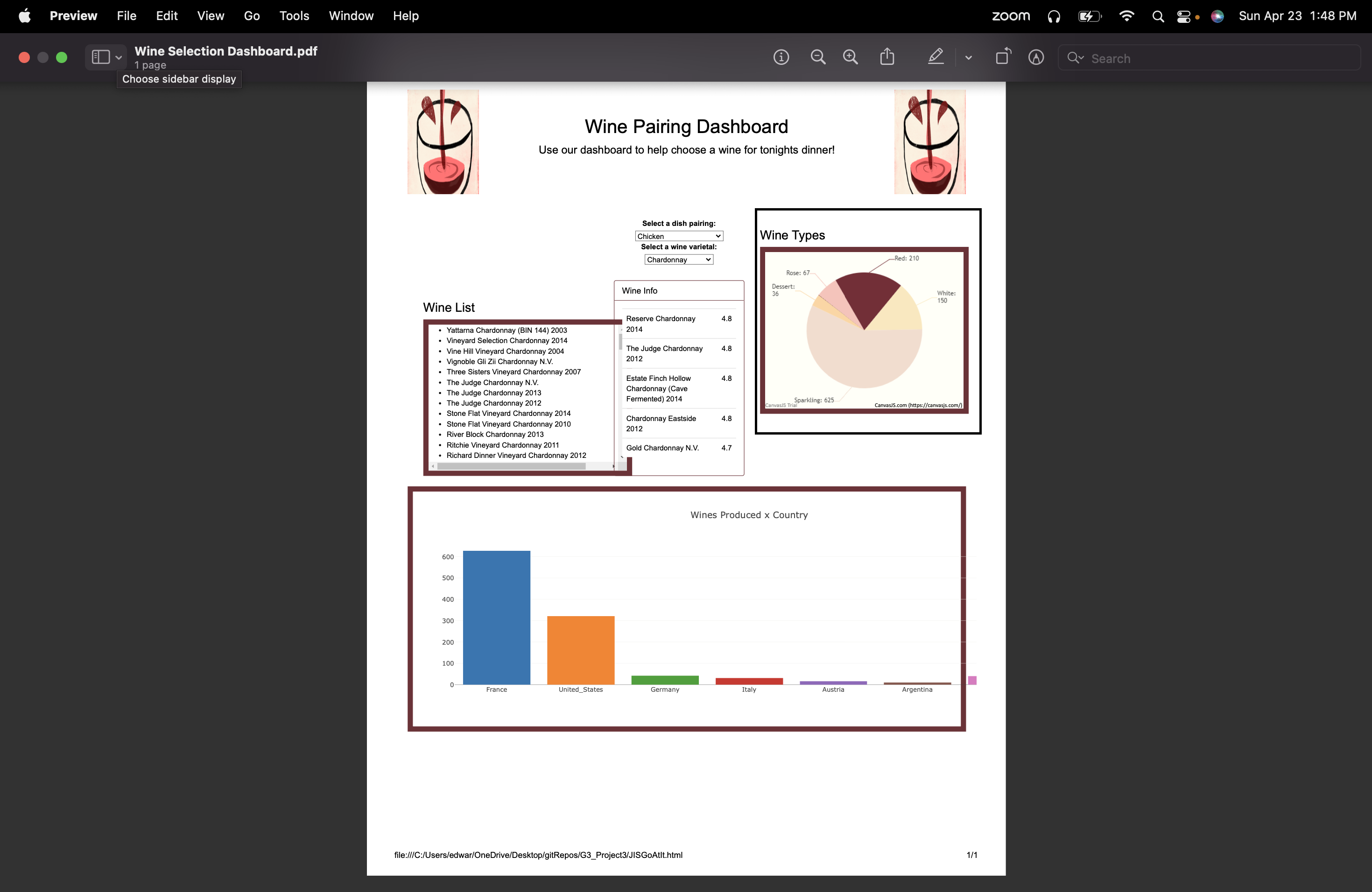Open the macOS Control Center icon
The width and height of the screenshot is (1372, 892).
tap(1183, 16)
